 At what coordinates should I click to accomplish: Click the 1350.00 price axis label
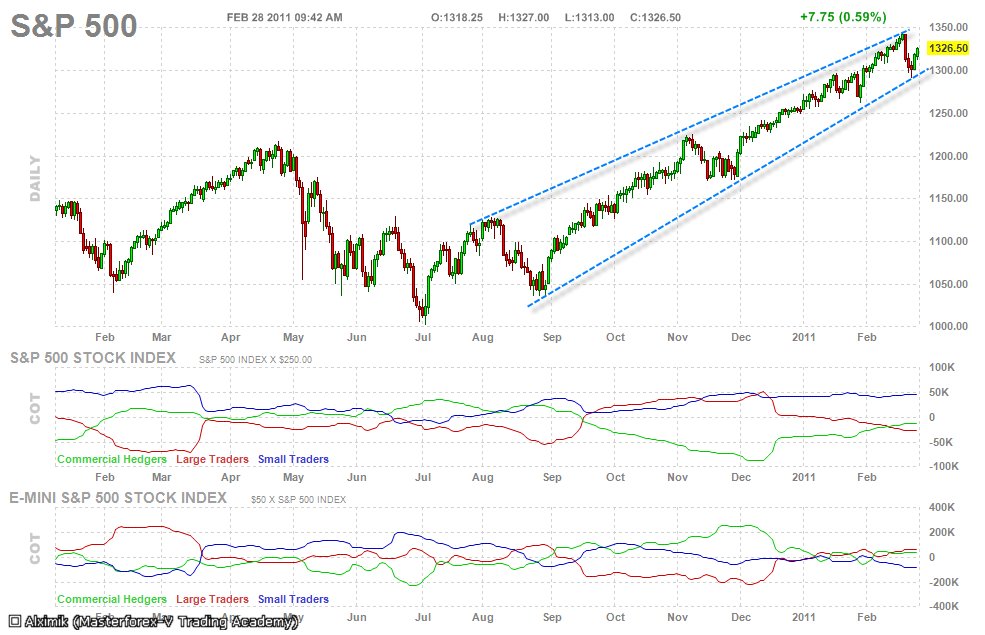coord(949,28)
